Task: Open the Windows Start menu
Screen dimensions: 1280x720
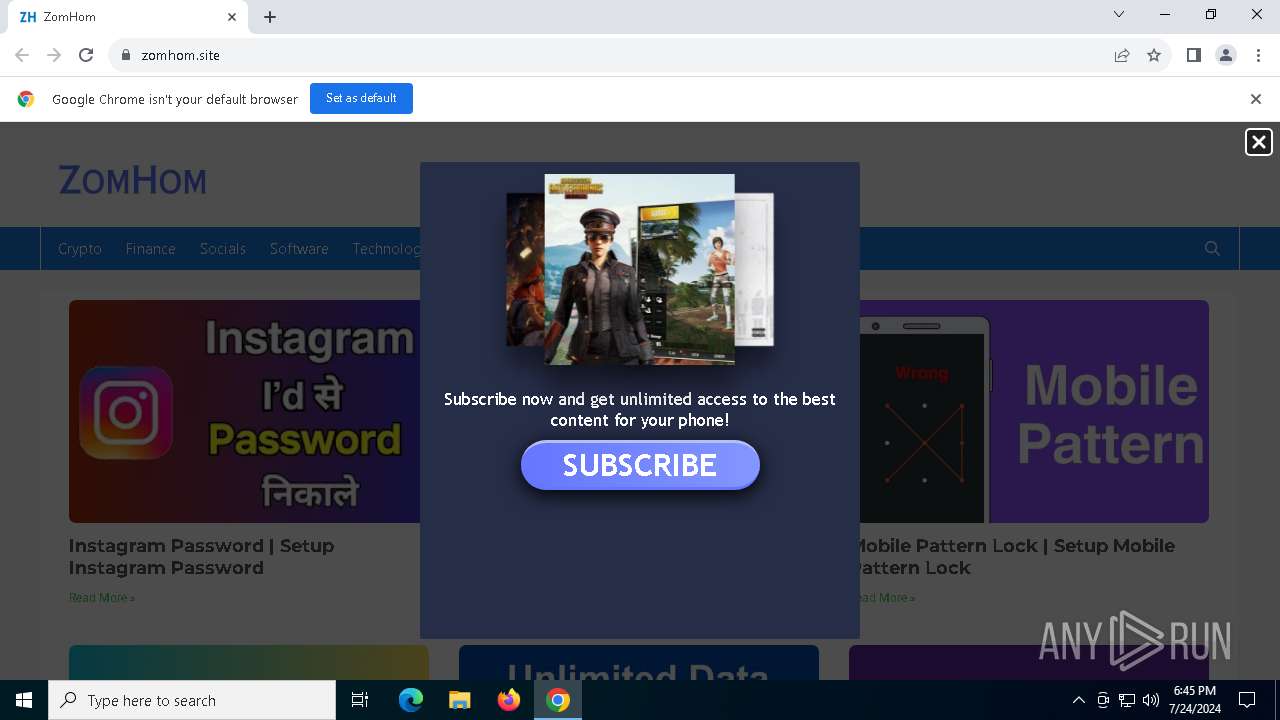Action: pyautogui.click(x=24, y=700)
